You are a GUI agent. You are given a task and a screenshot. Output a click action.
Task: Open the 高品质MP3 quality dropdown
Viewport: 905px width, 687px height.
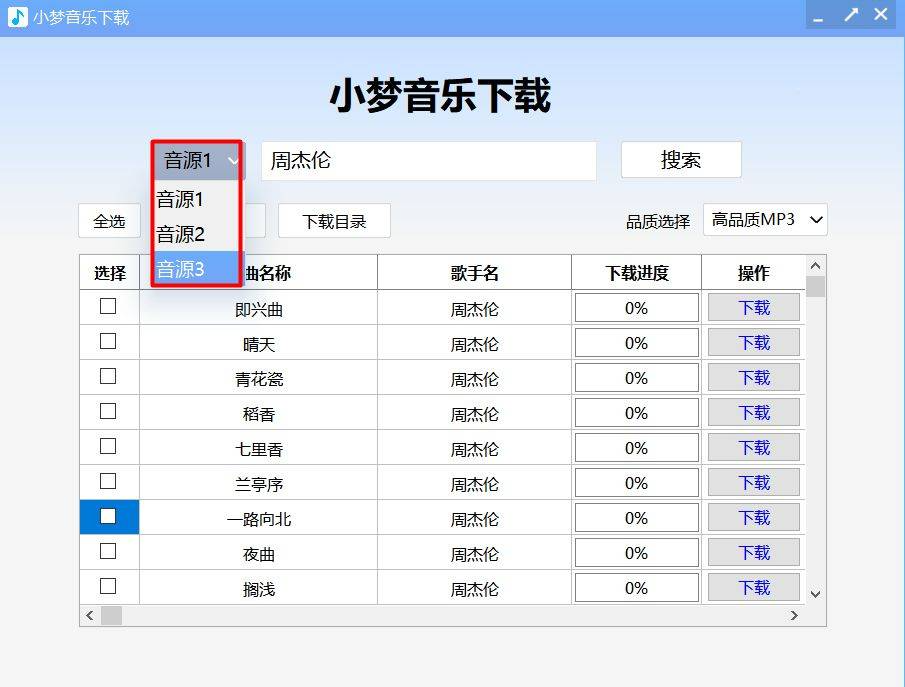click(764, 220)
